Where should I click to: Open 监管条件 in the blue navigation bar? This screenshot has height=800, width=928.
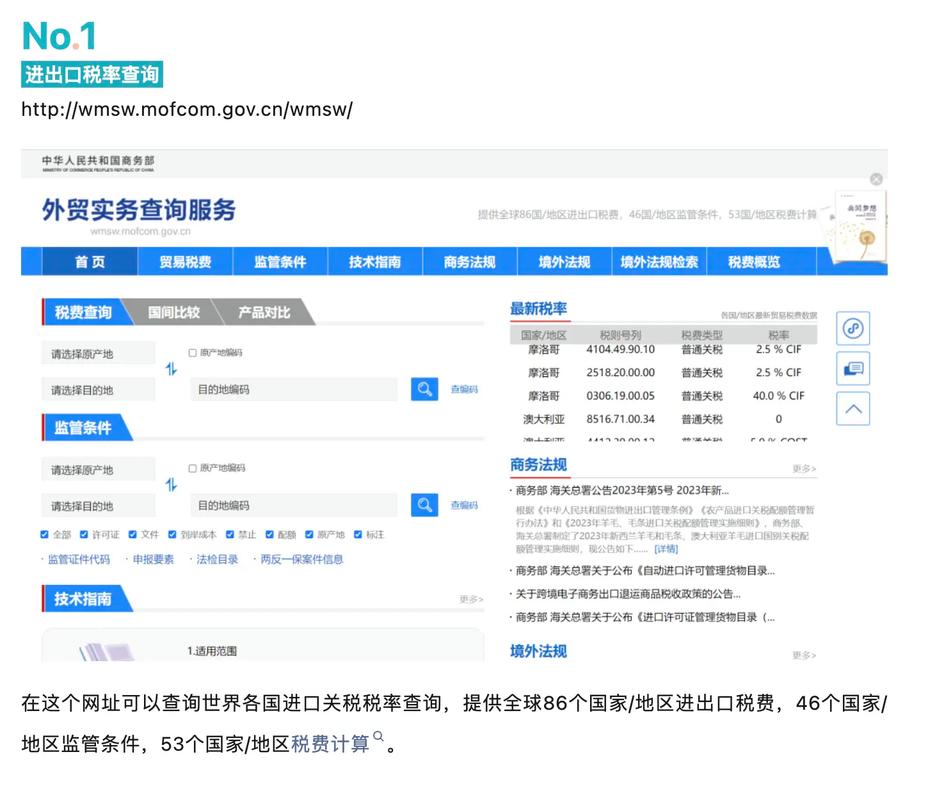(x=280, y=262)
